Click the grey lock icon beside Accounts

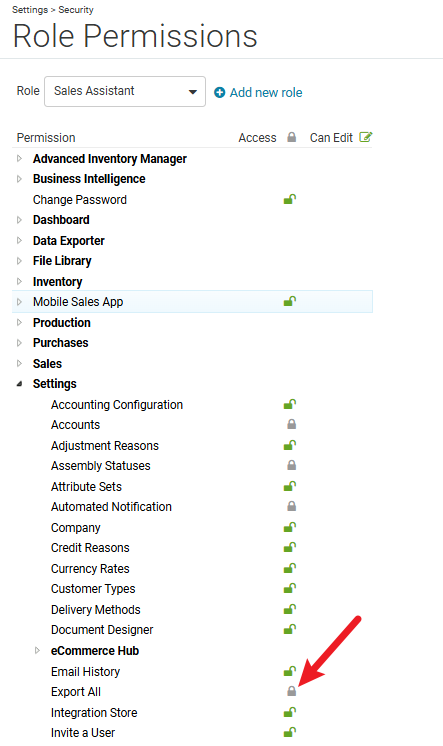pos(291,424)
